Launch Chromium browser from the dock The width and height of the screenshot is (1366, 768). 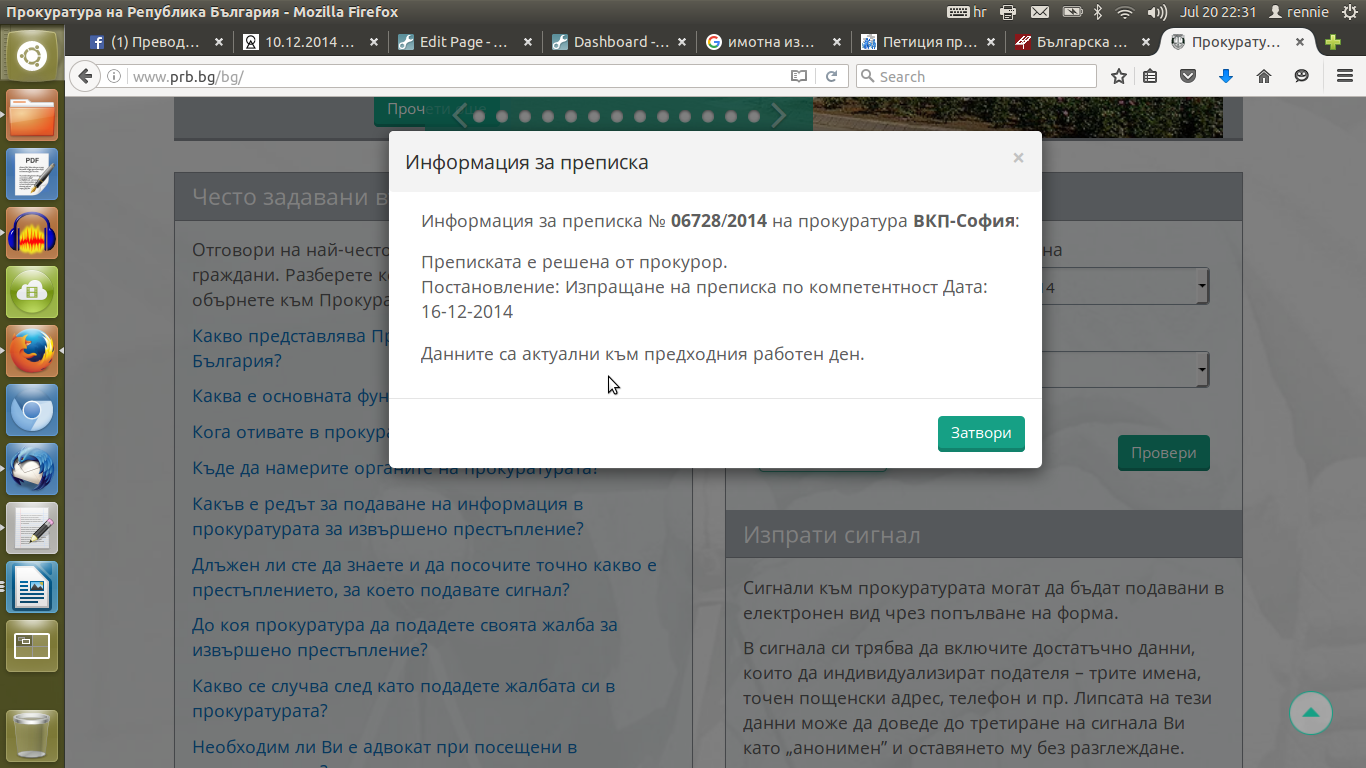click(x=32, y=410)
